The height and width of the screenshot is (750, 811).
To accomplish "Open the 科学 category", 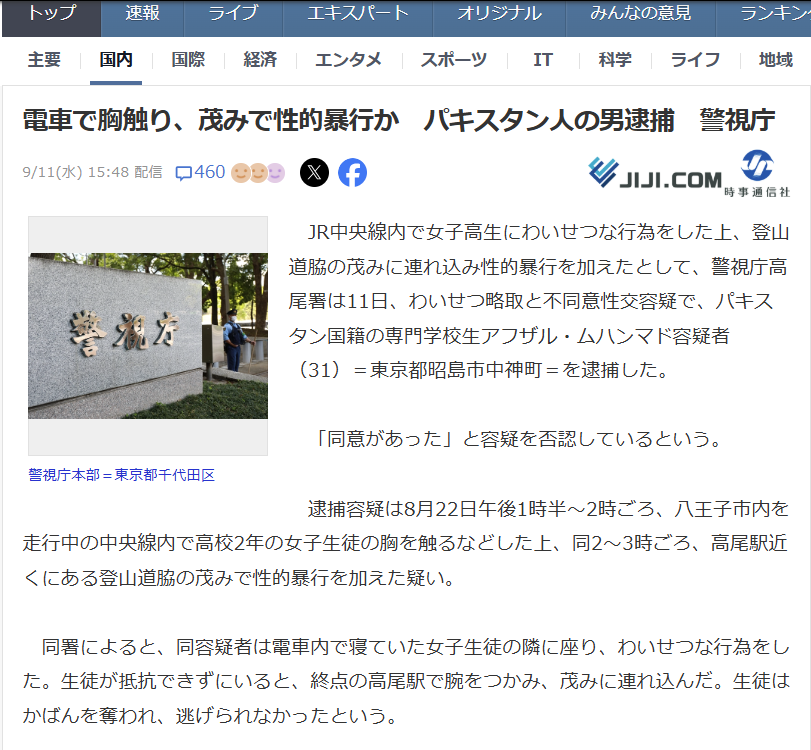I will 615,60.
